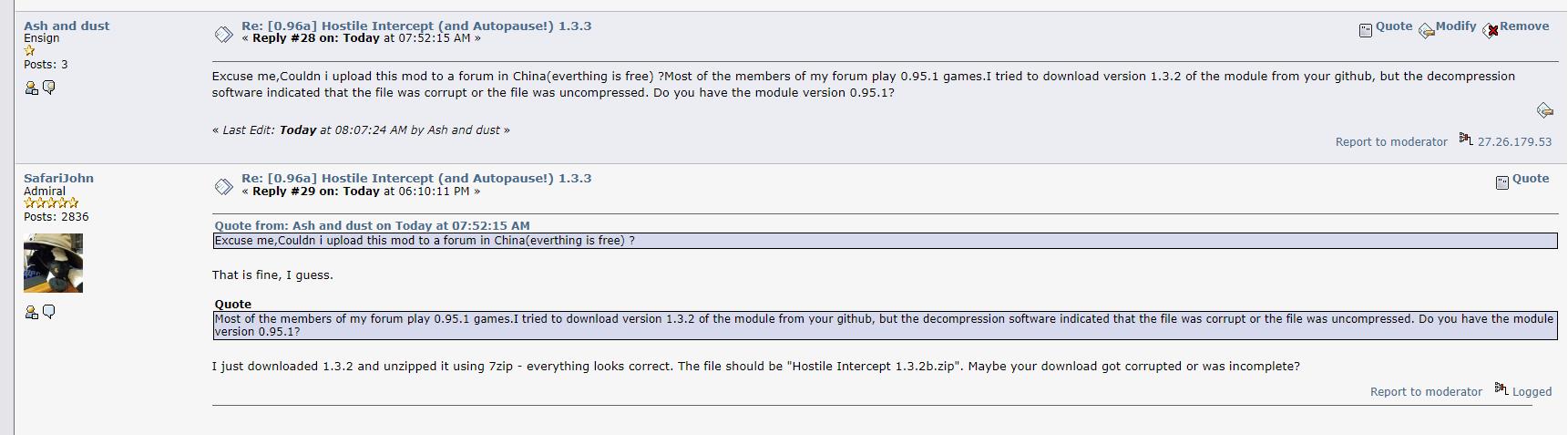Quote SafariJohn's reply #29

pyautogui.click(x=1530, y=179)
